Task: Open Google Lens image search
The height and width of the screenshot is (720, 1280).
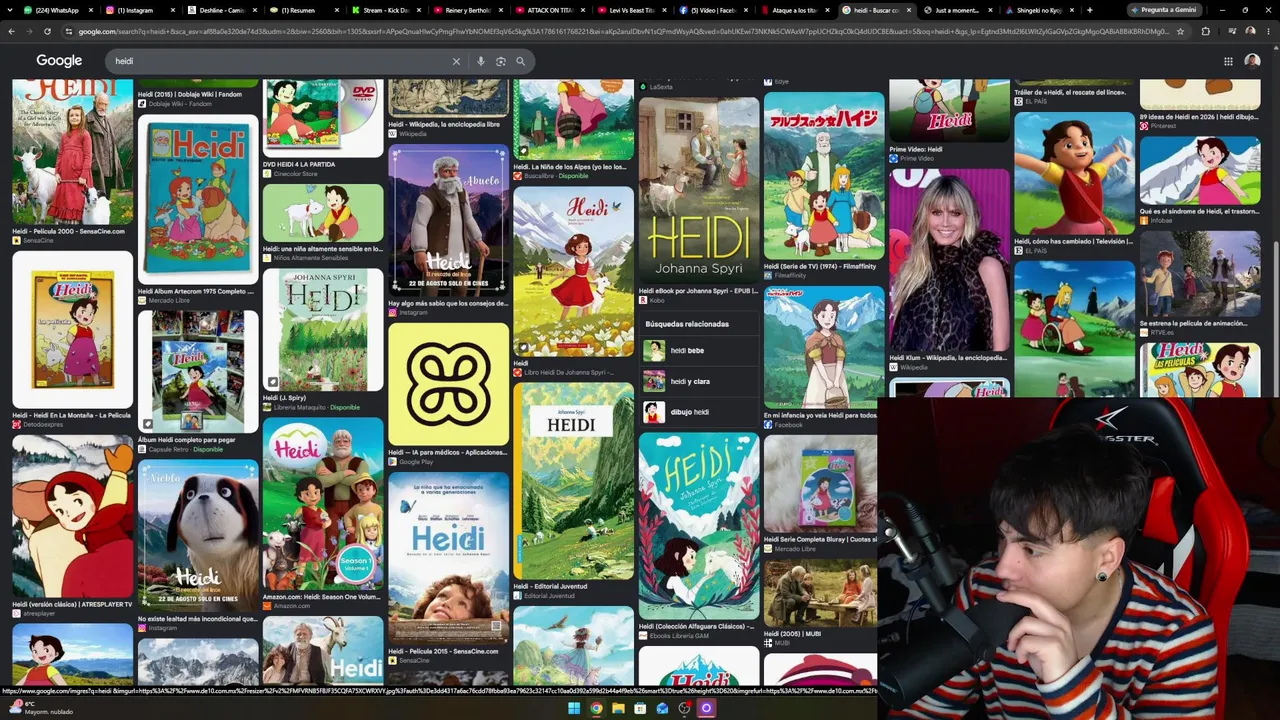Action: [501, 61]
